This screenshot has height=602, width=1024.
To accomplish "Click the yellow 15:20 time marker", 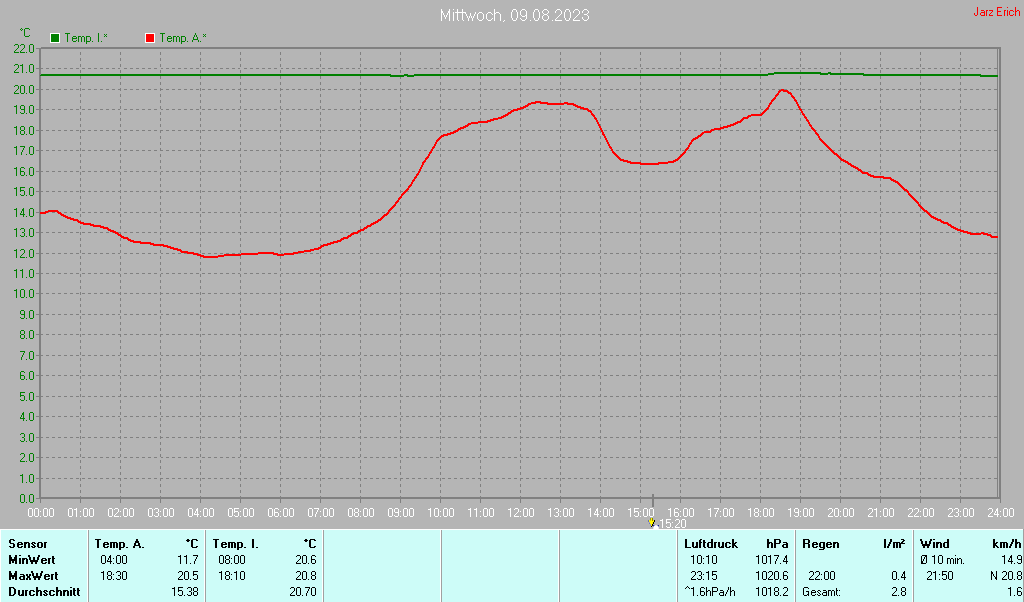I will [651, 523].
